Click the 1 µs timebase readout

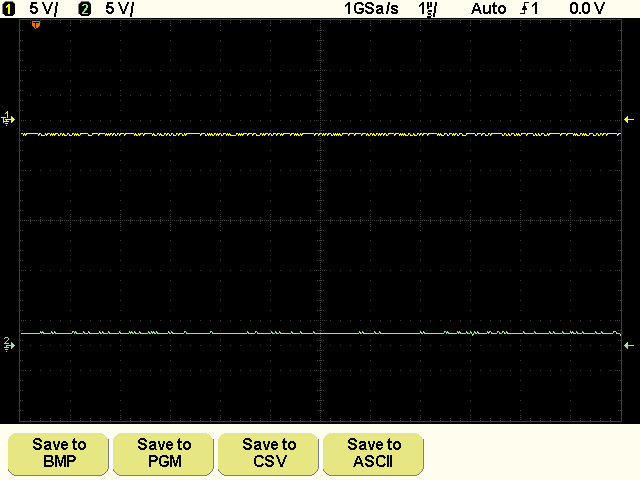(427, 9)
